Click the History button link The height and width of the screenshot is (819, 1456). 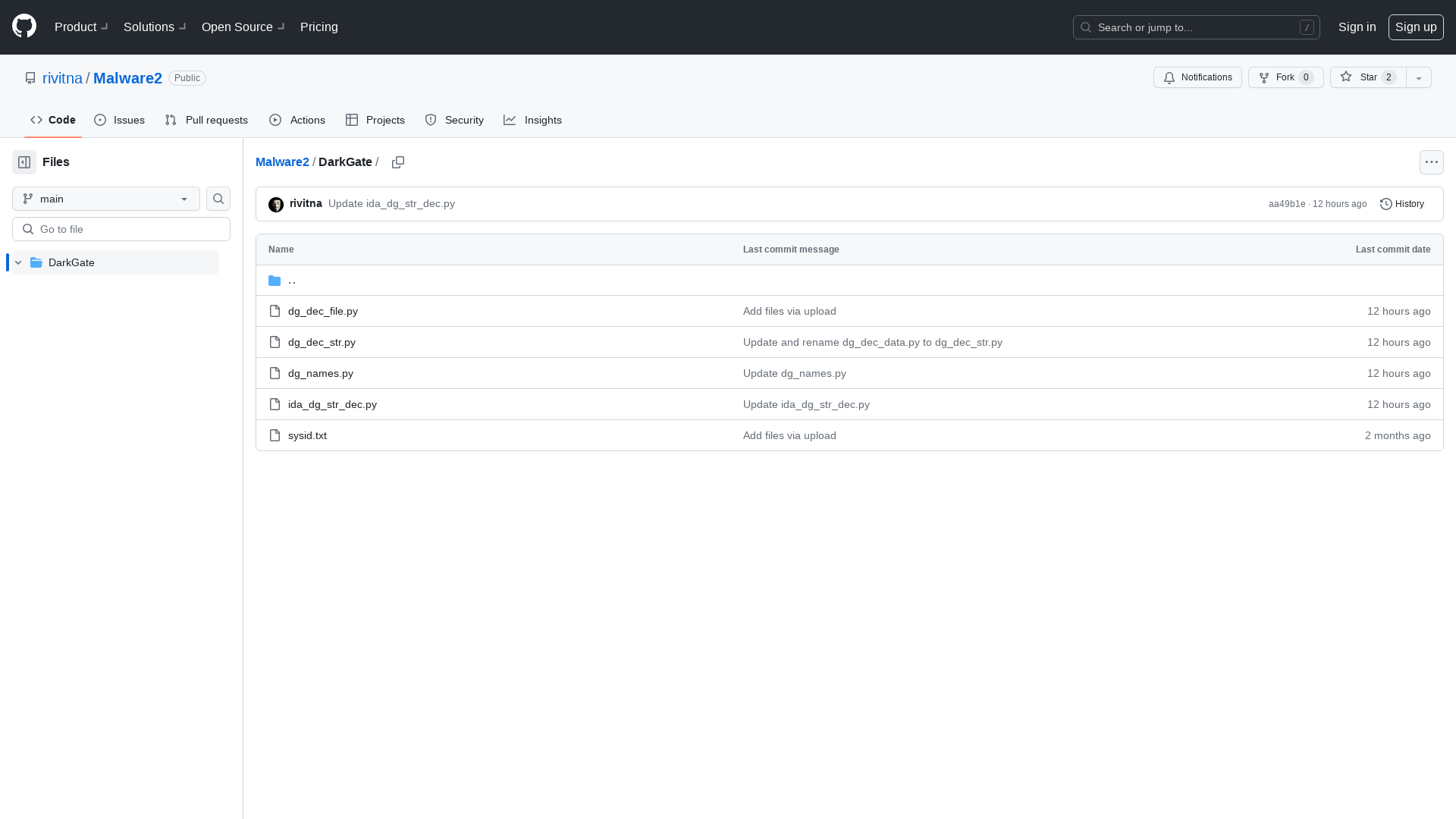pos(1402,204)
